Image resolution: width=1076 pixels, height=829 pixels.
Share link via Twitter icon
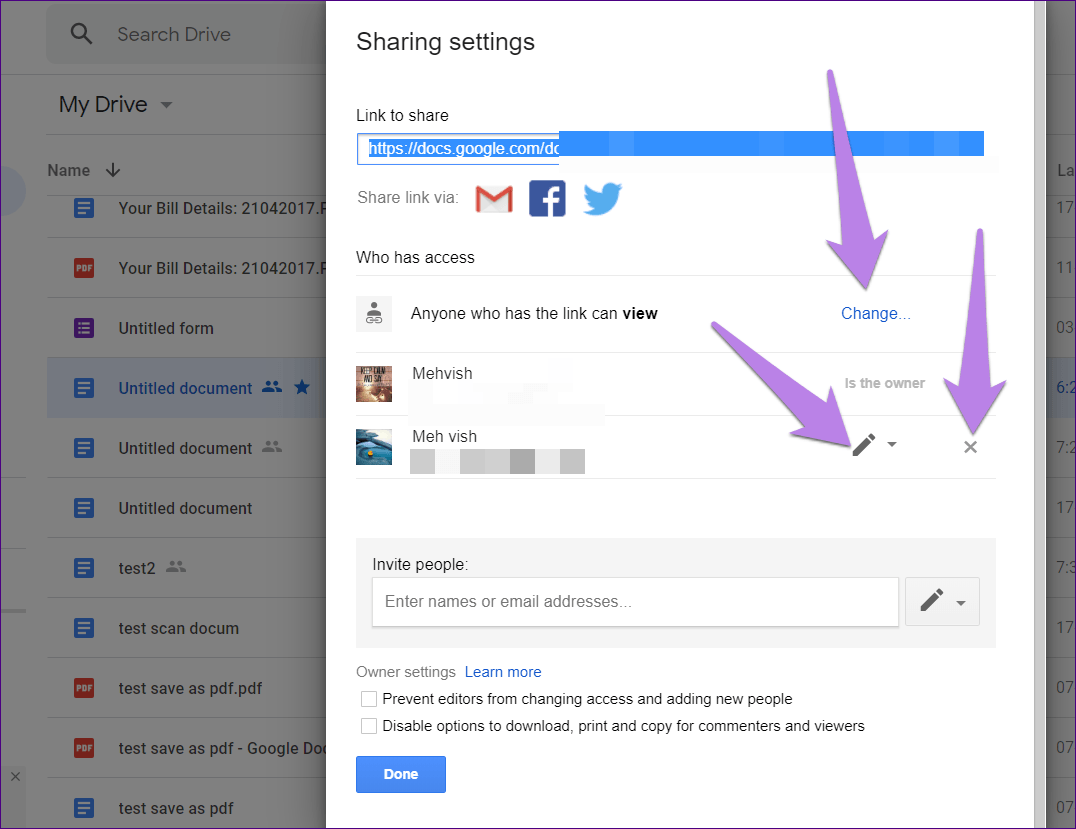(x=603, y=199)
